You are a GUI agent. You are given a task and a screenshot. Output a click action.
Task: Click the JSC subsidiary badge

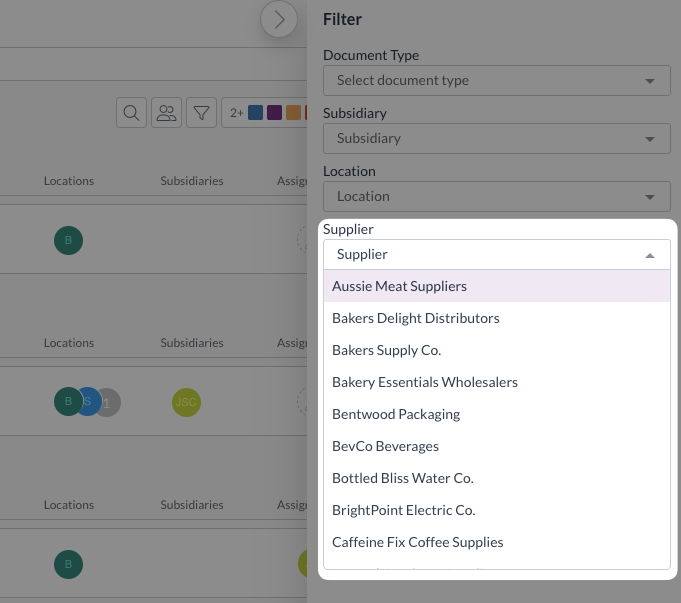click(x=186, y=402)
